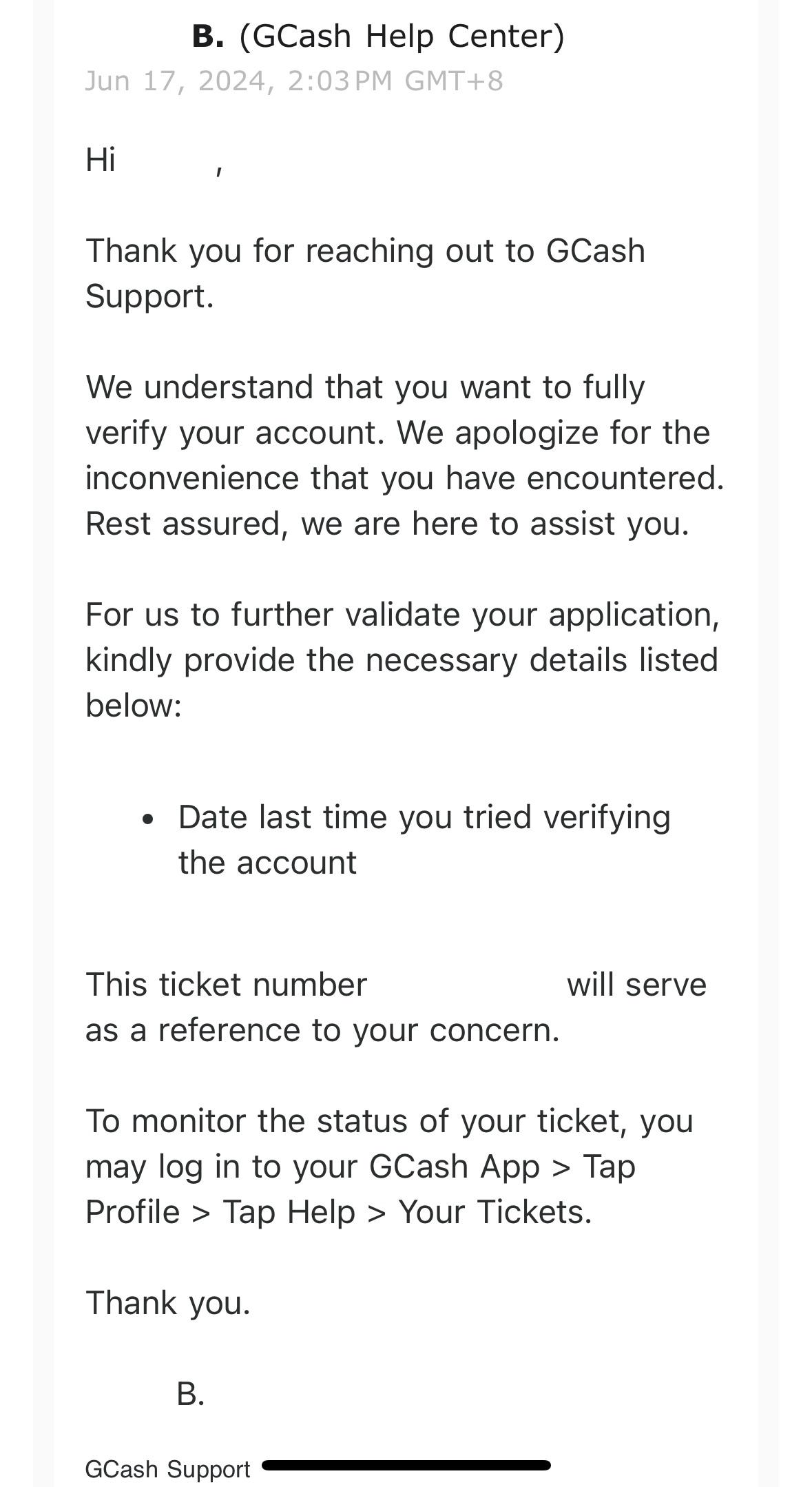Tap "as a reference to your concern." line
This screenshot has height=1487, width=812.
coord(322,1030)
